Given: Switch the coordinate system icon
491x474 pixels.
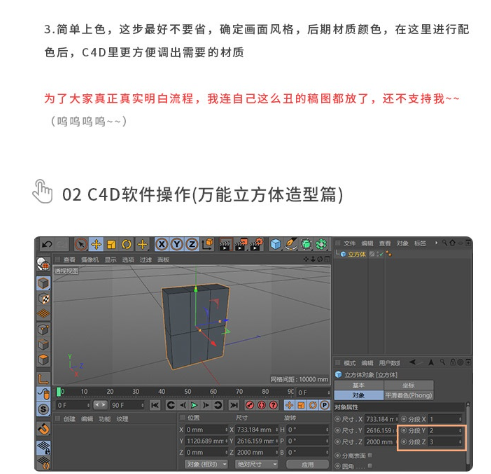Looking at the screenshot, I should point(207,244).
